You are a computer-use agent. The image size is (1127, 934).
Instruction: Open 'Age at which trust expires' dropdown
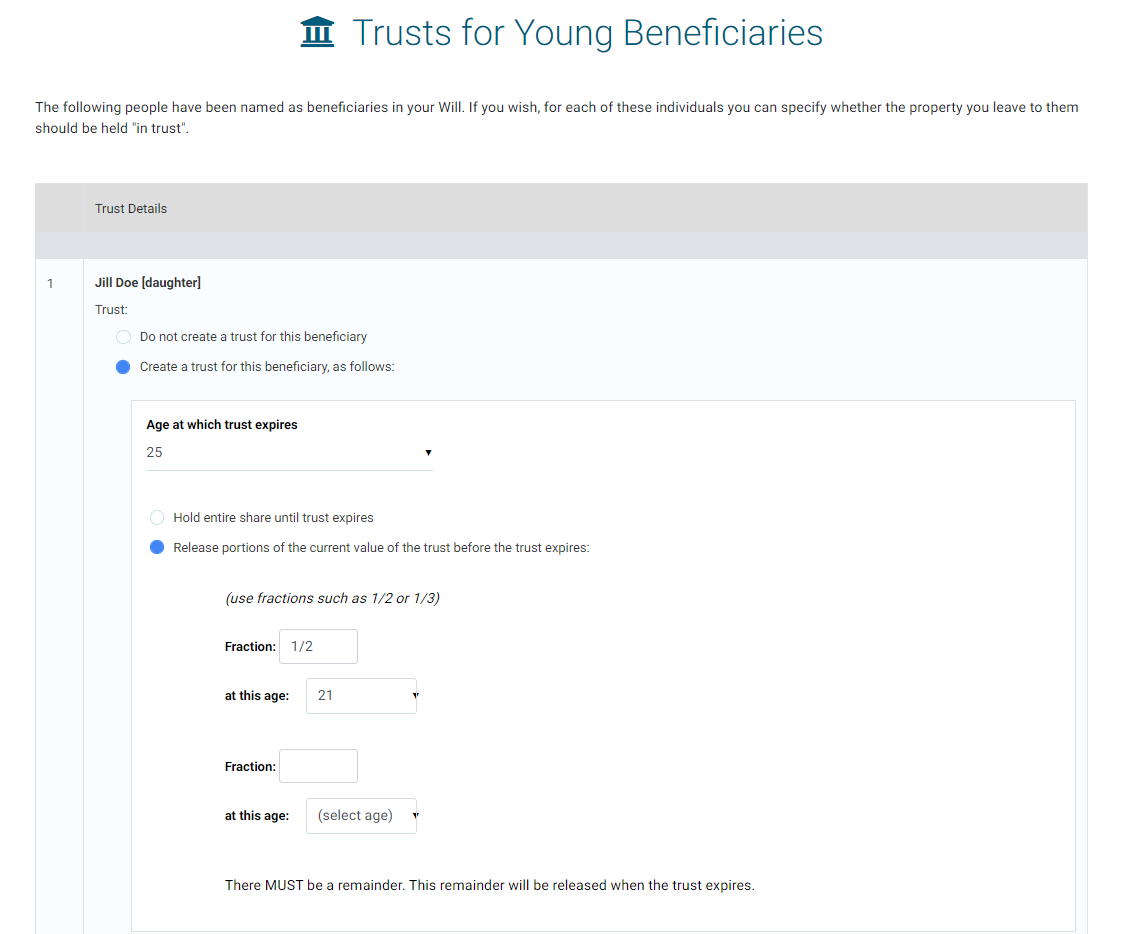289,453
